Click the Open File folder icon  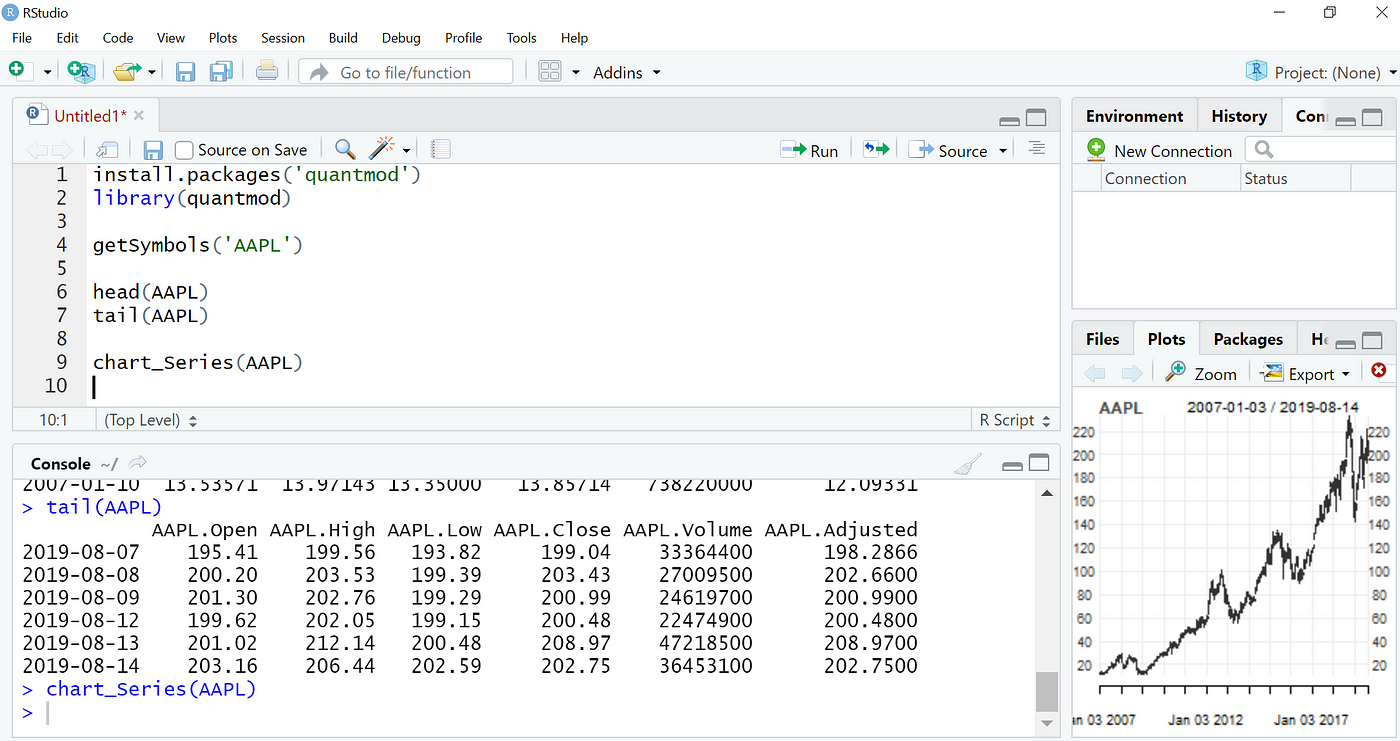pos(126,71)
